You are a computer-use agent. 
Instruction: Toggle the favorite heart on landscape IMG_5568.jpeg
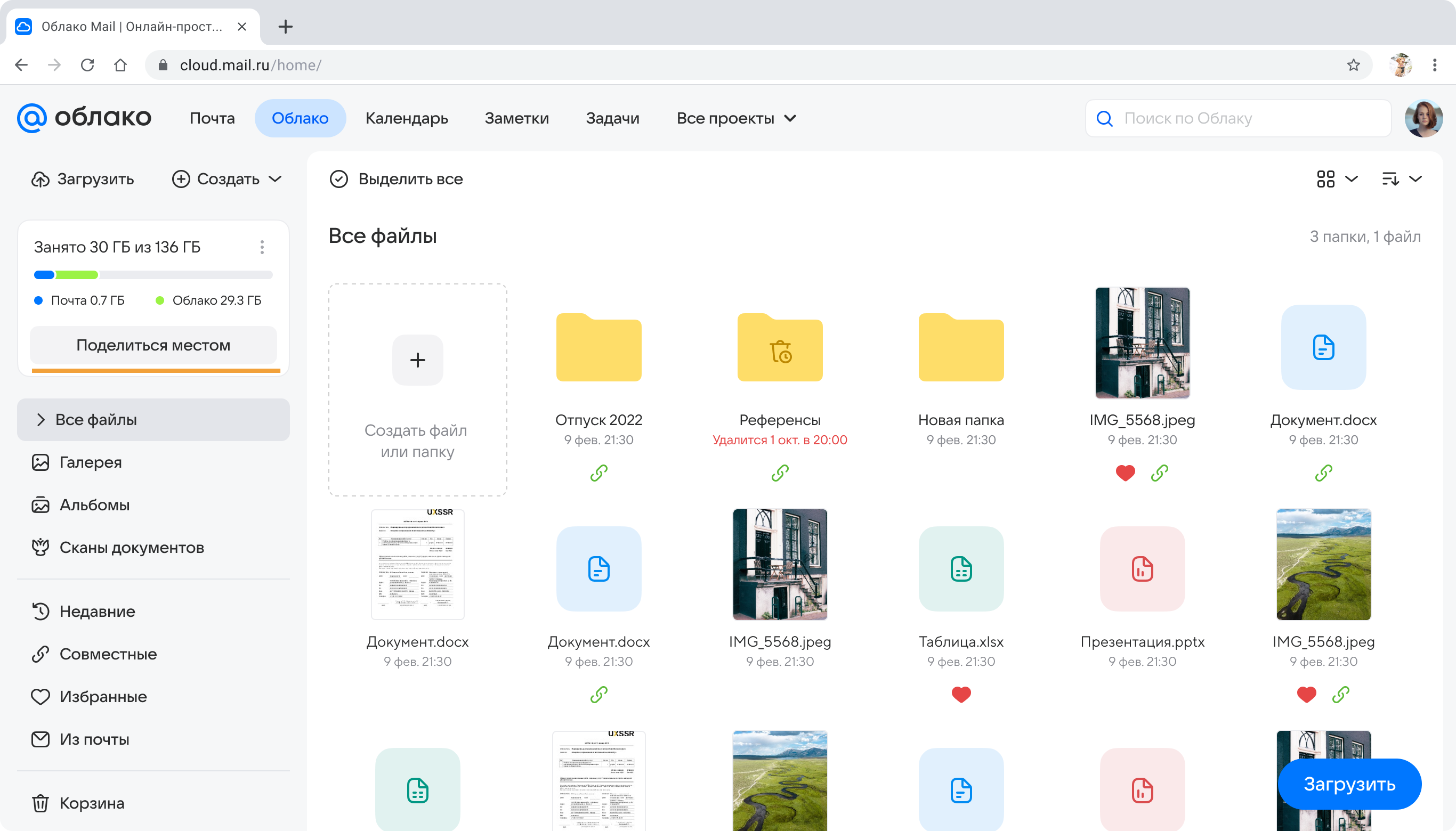tap(1306, 694)
